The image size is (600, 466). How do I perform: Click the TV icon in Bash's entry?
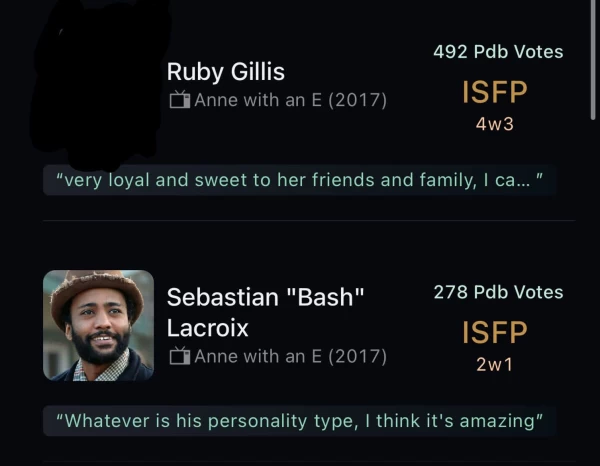179,356
